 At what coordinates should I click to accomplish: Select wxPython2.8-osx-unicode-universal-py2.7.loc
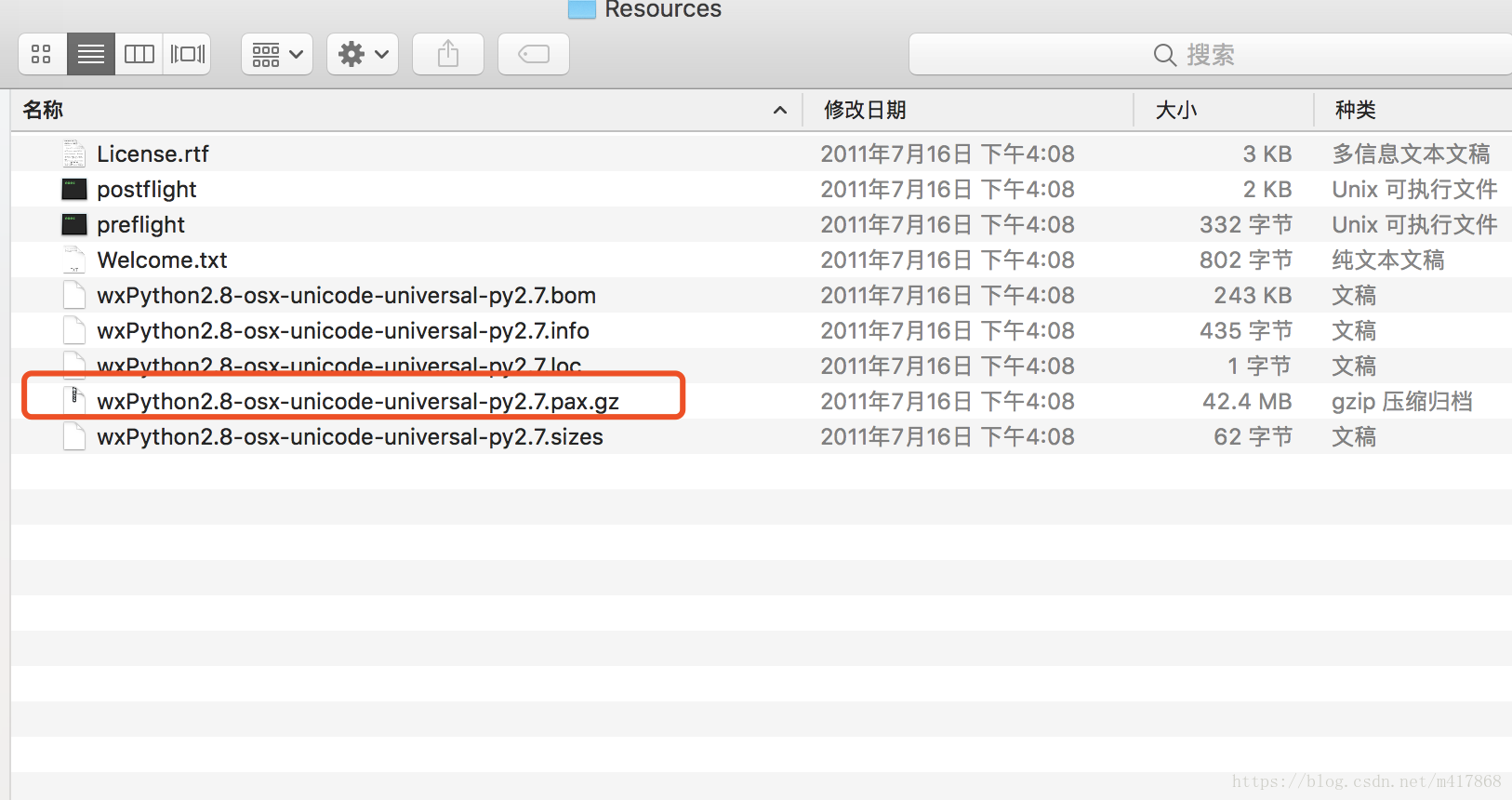(x=339, y=365)
